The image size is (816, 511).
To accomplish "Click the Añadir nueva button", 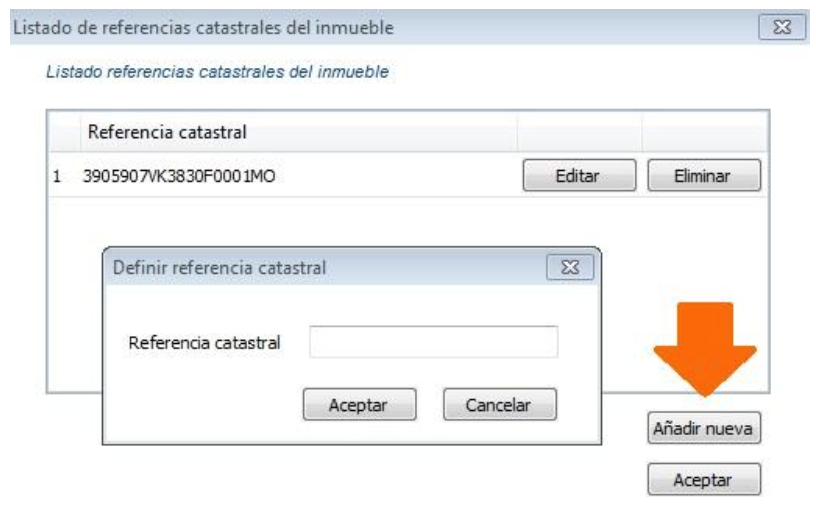I will click(704, 429).
